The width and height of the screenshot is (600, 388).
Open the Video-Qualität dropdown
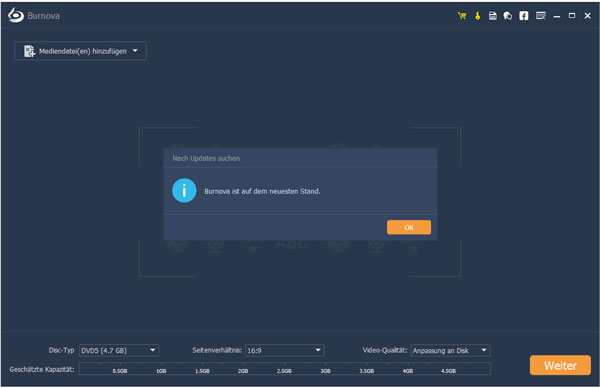(x=450, y=350)
